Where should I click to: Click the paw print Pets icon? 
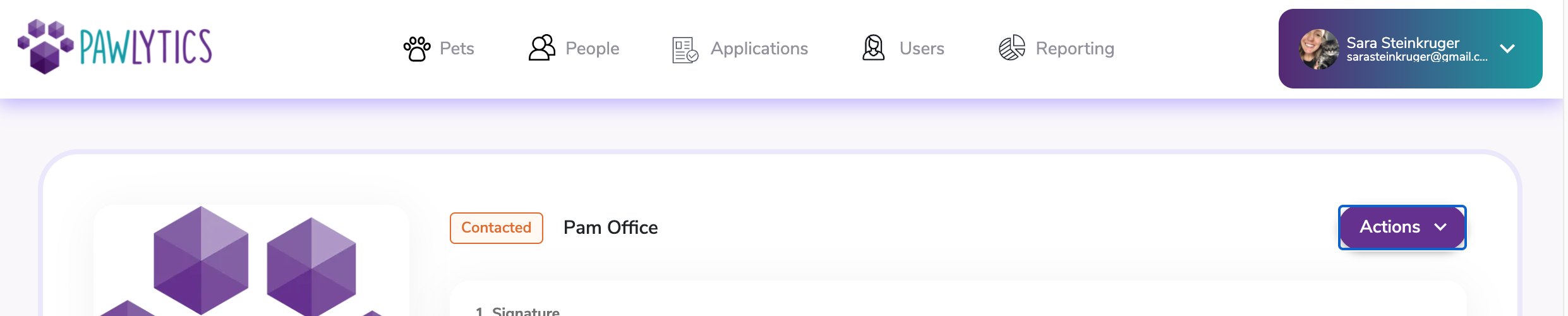(417, 49)
